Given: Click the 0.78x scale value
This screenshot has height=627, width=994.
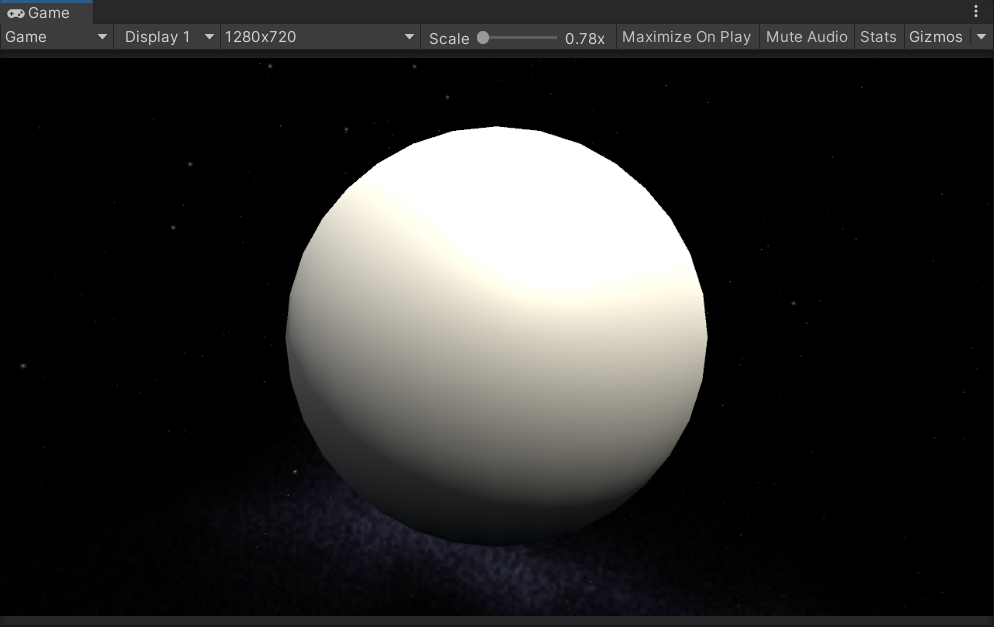Looking at the screenshot, I should pos(584,39).
